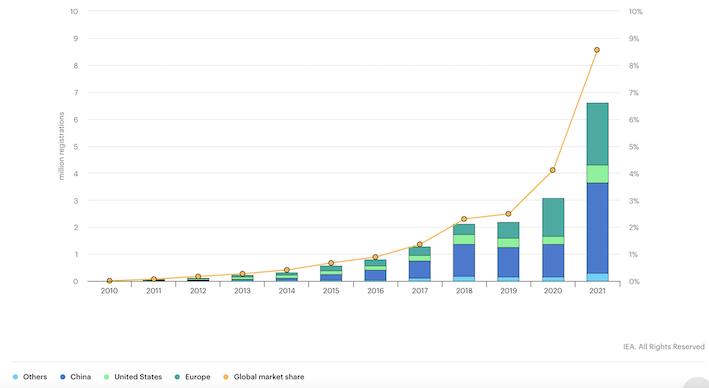Click the 2019 market share line marker
The width and height of the screenshot is (709, 388).
(x=508, y=214)
